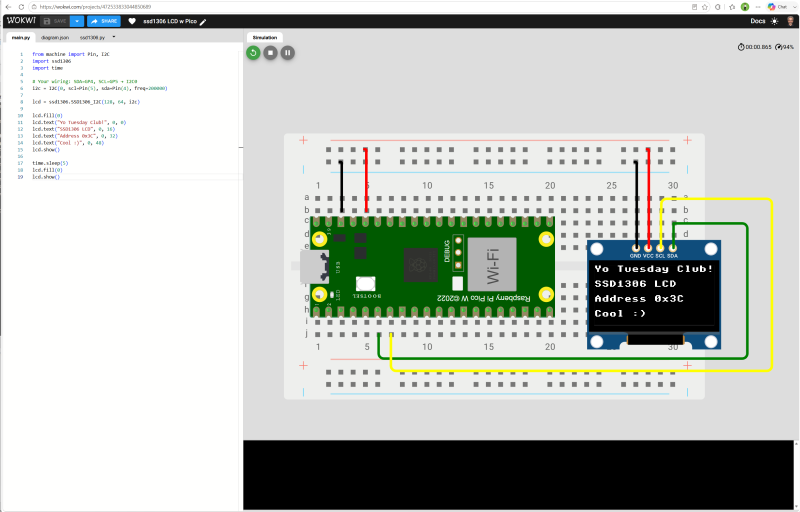Open the dropdown arrow beside SAVE
The image size is (800, 512).
click(77, 21)
